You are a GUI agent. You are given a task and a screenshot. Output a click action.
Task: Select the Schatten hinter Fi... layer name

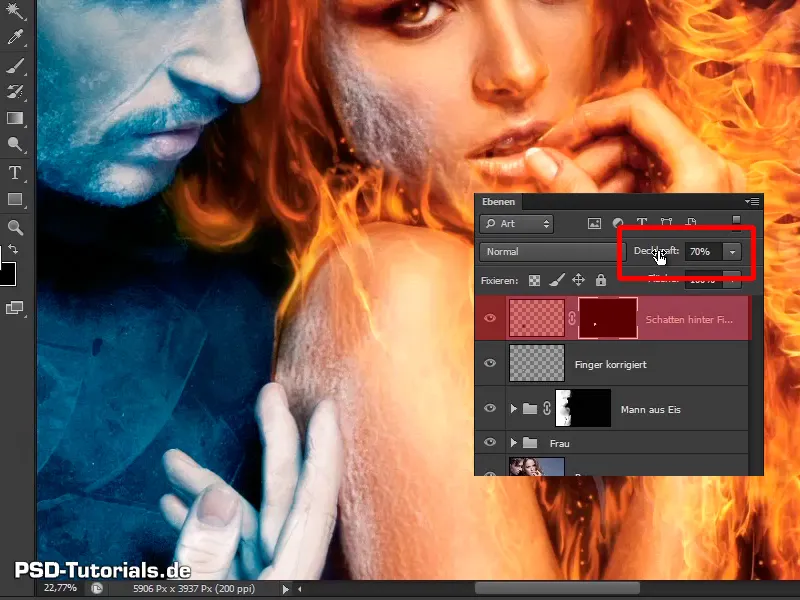(689, 319)
